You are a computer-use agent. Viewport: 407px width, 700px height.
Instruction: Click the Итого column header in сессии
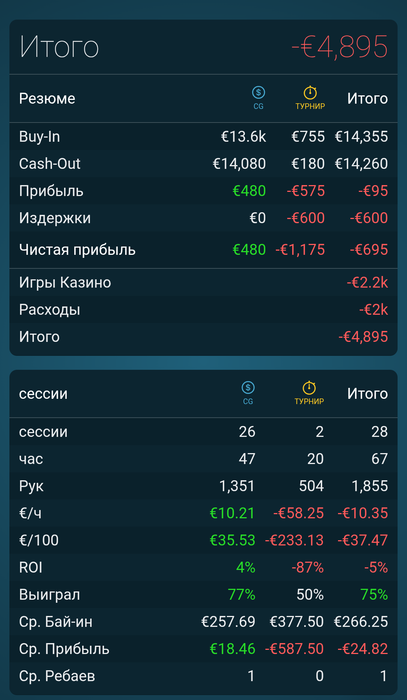(x=367, y=394)
